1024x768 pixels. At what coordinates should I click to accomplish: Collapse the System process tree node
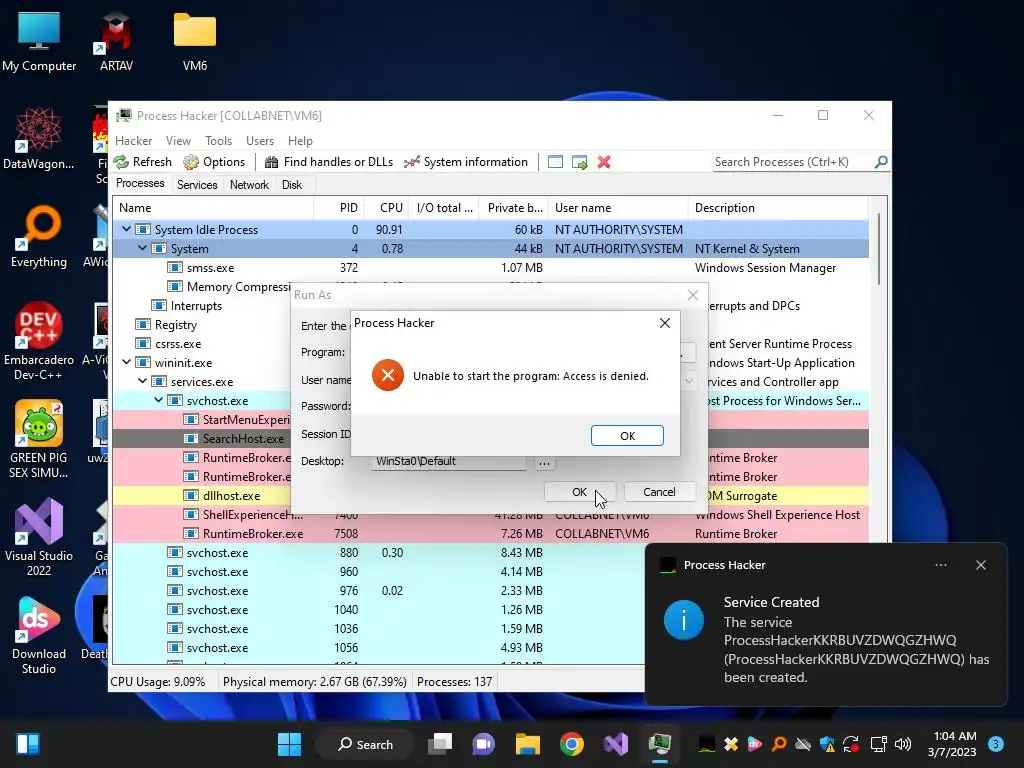142,248
